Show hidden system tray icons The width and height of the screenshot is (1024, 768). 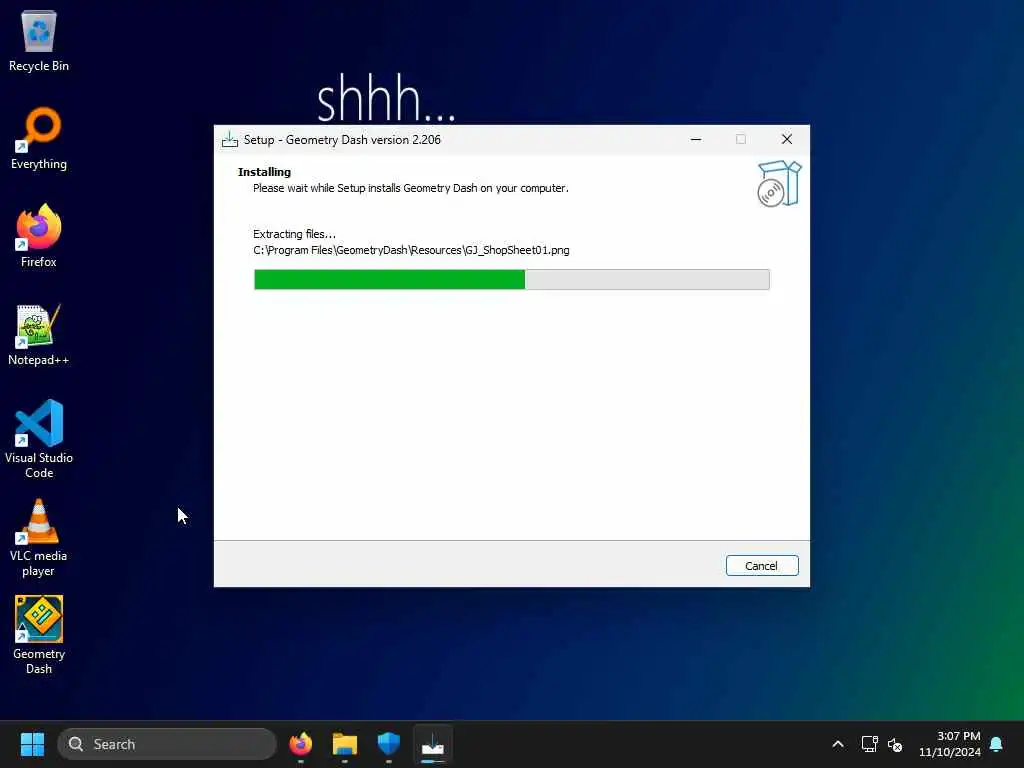point(838,744)
